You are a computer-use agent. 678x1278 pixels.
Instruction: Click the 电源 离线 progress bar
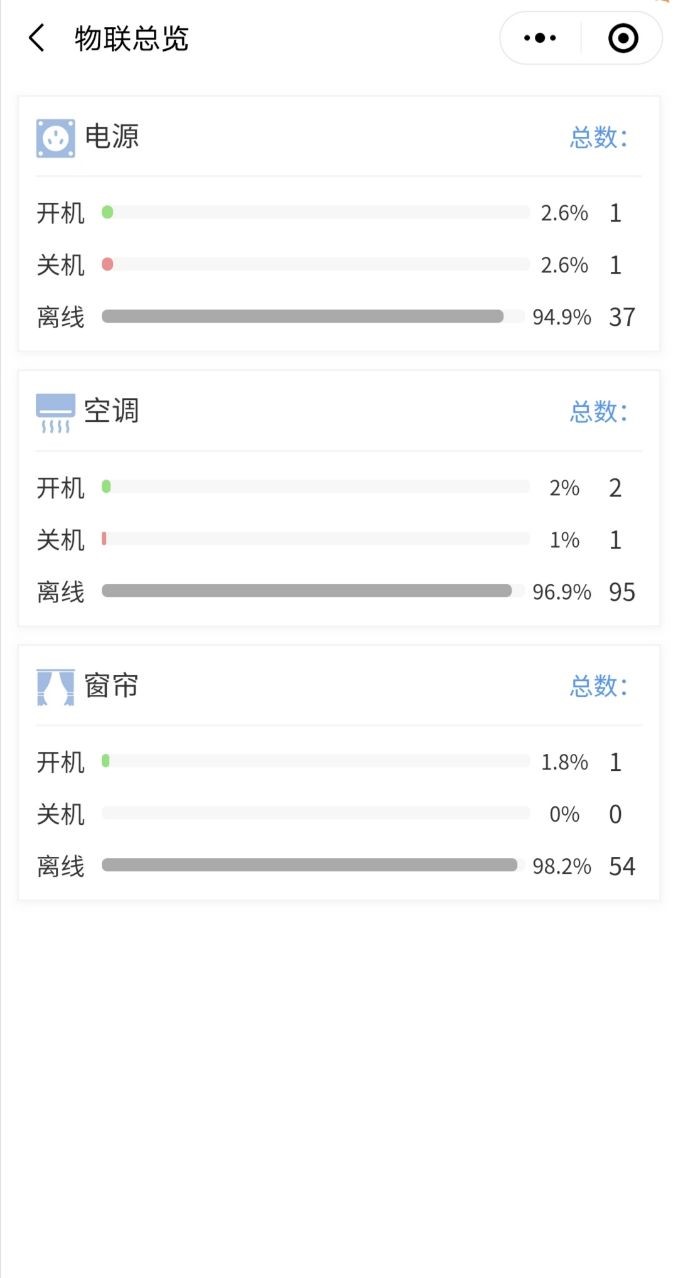(303, 317)
